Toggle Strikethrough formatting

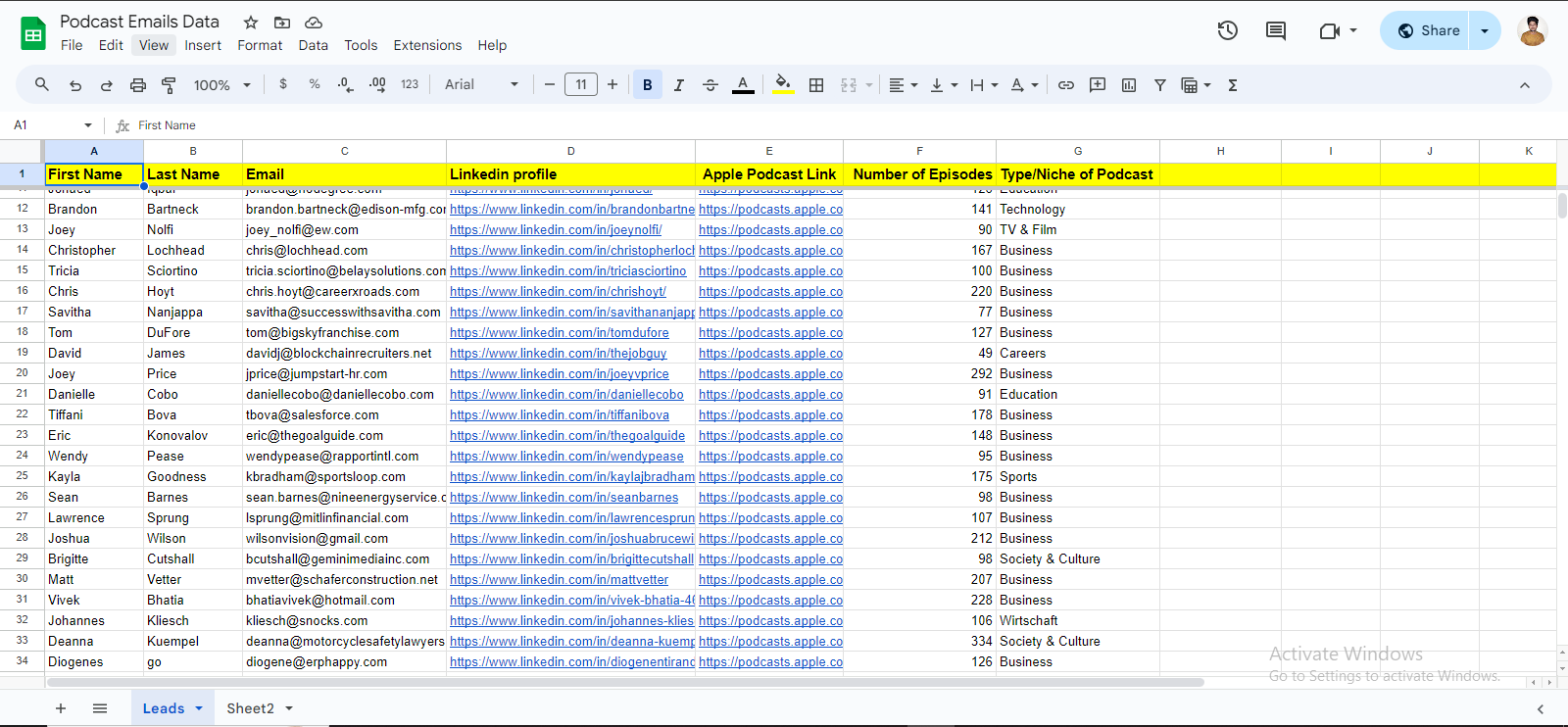710,85
